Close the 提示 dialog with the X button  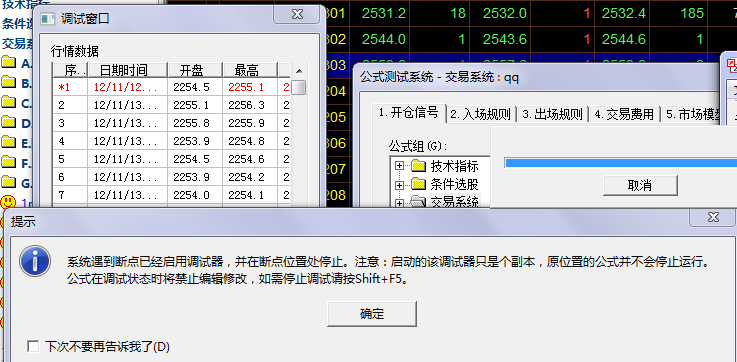713,217
